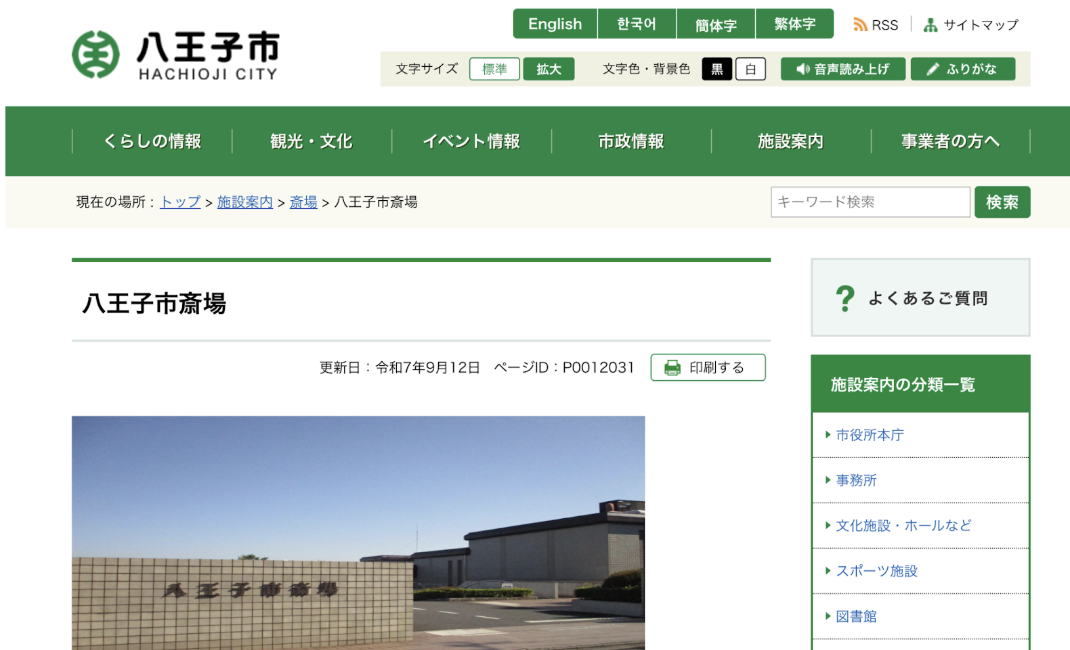Click the keyword search (キーワード検索) field
The width and height of the screenshot is (1070, 650).
pyautogui.click(x=869, y=202)
